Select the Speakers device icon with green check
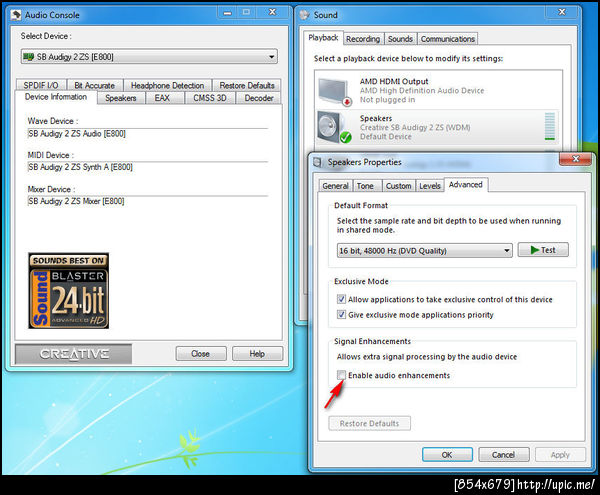Screen dimensions: 600x495 coord(334,127)
